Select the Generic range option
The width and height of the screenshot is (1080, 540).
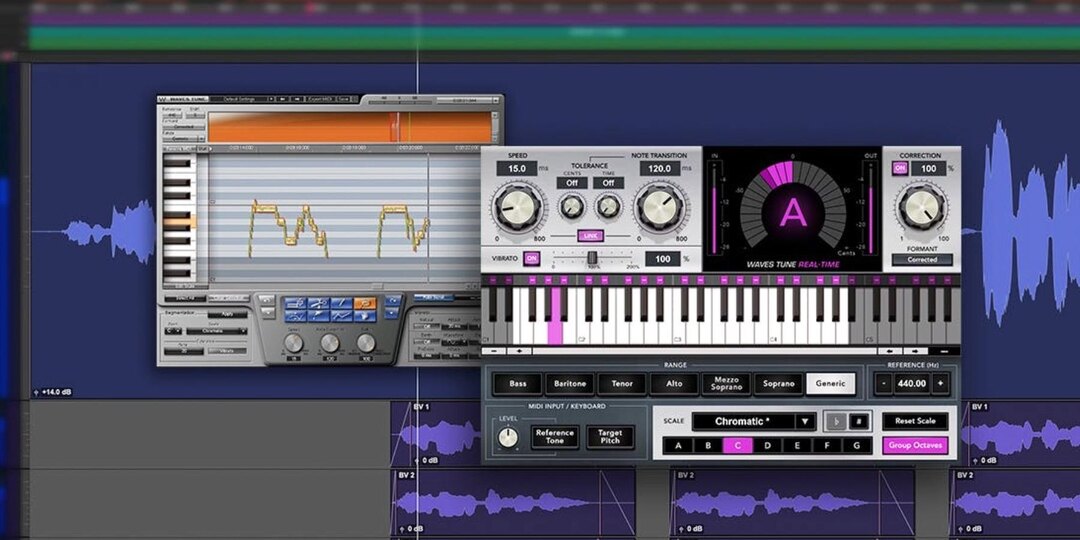[x=831, y=384]
